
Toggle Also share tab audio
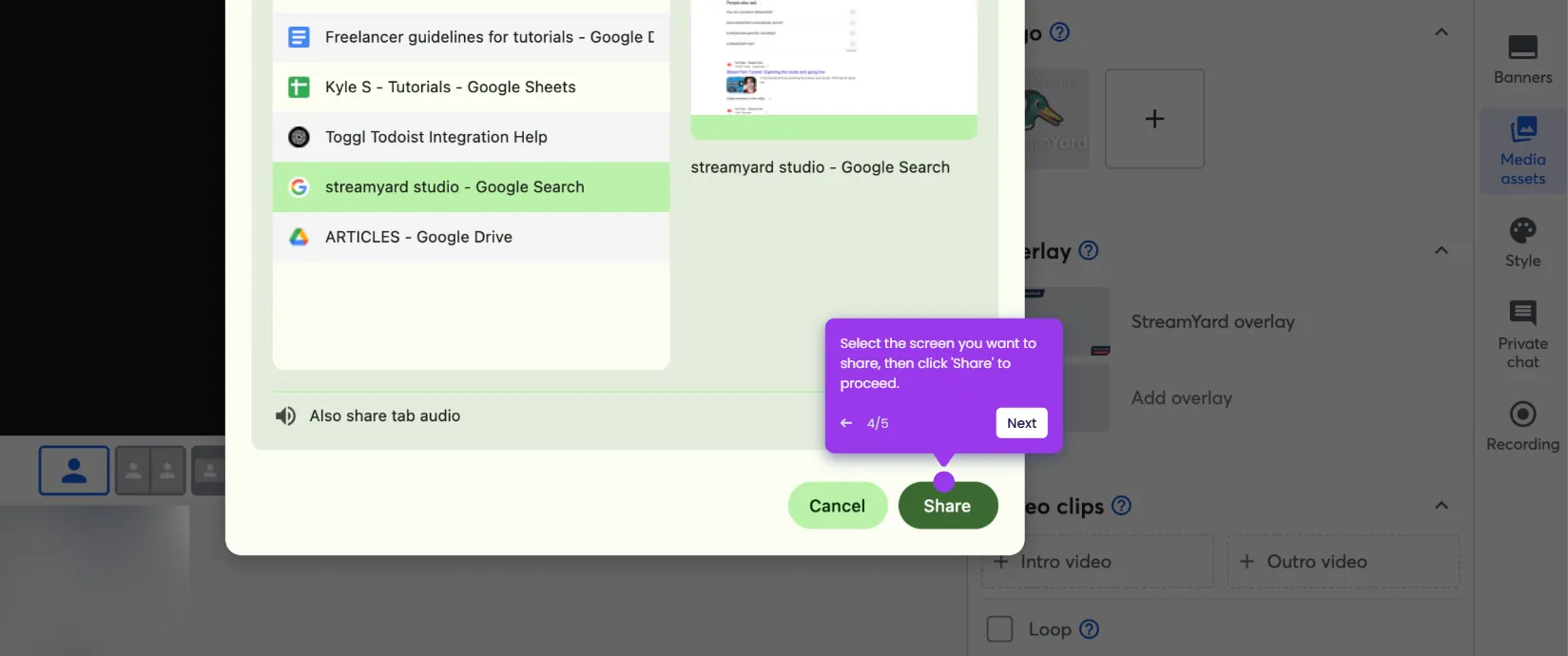click(x=384, y=415)
